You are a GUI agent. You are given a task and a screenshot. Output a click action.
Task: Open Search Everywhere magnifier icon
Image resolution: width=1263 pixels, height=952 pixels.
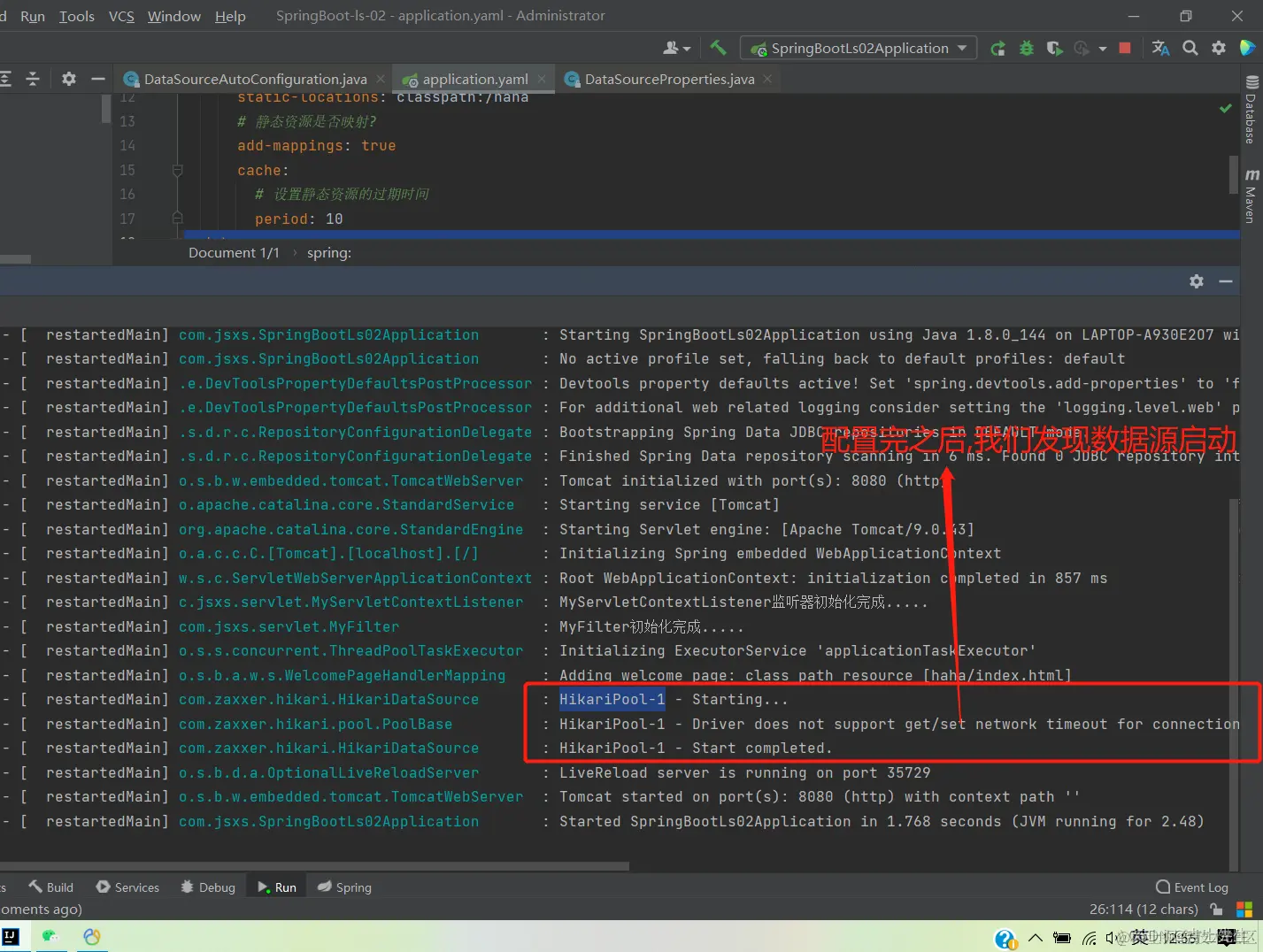tap(1190, 48)
